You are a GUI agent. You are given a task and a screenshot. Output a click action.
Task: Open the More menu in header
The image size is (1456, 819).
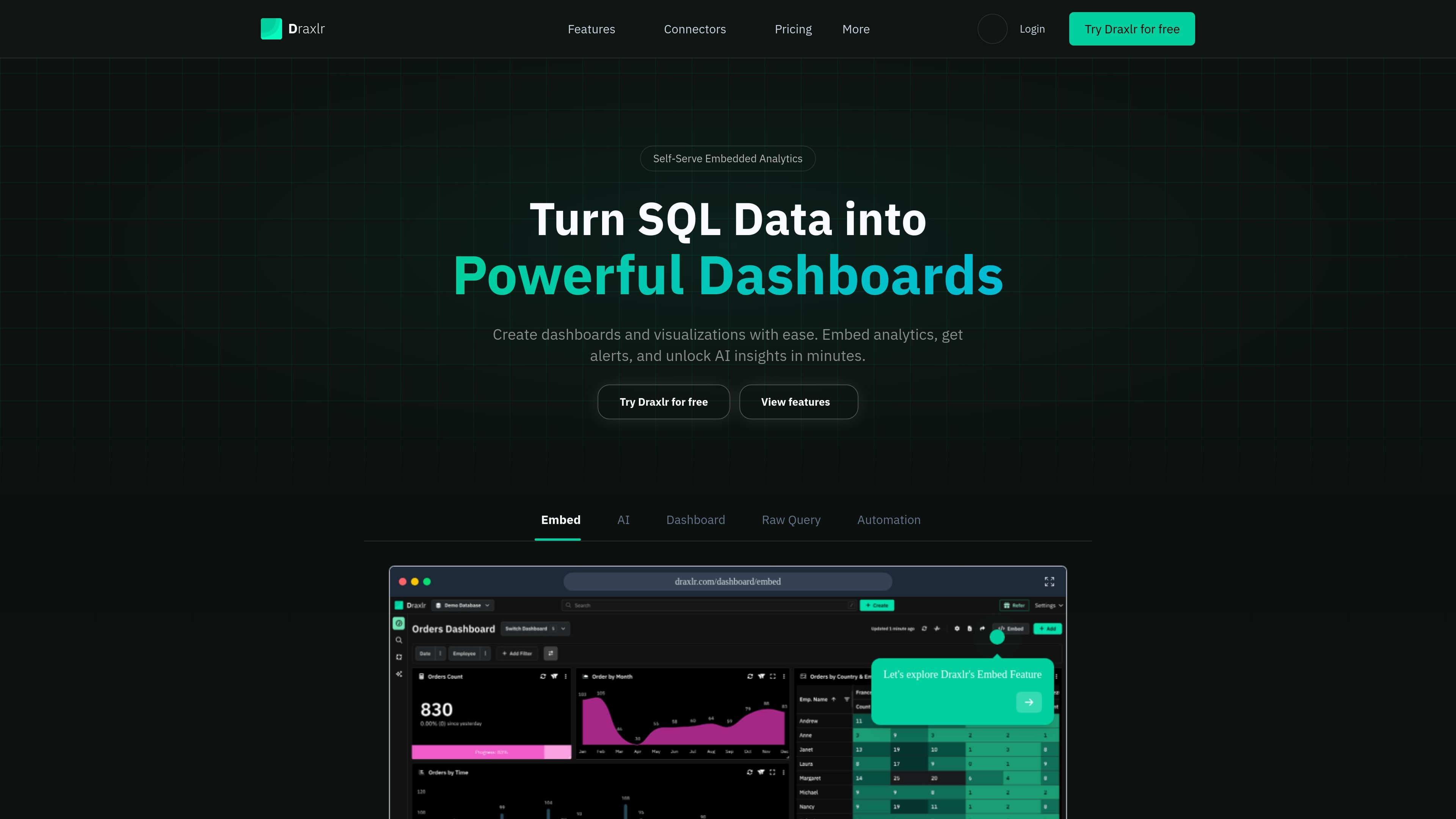coord(856,29)
